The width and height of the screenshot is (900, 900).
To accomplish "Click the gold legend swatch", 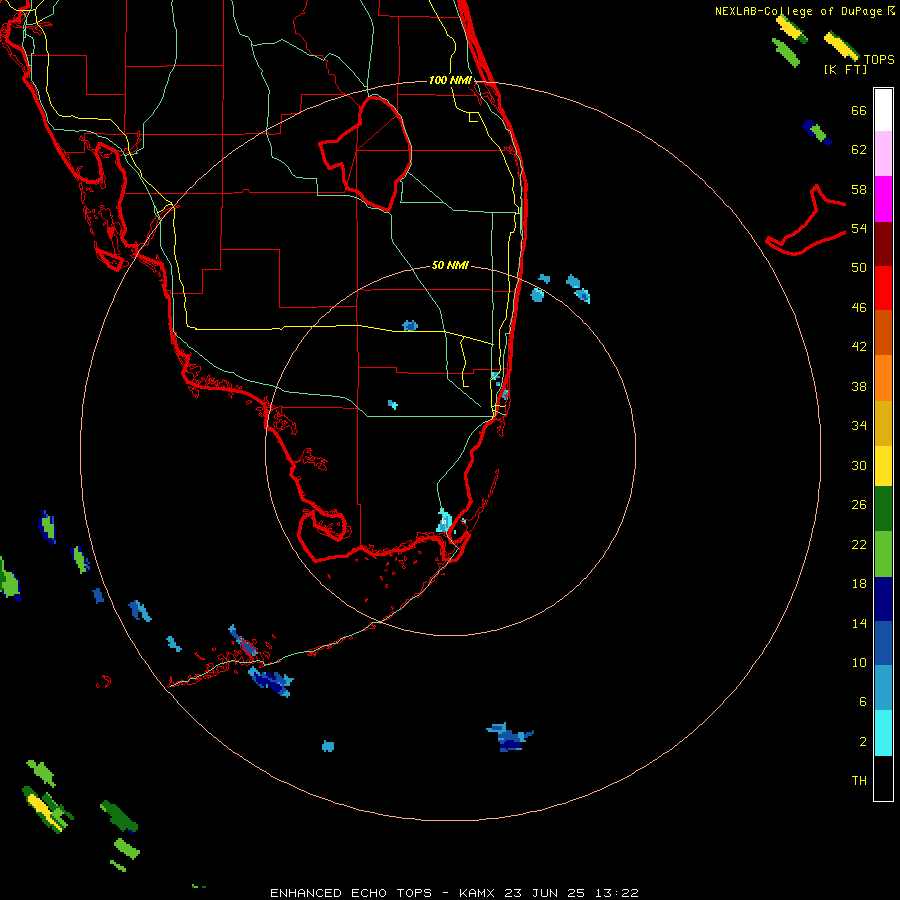I will pyautogui.click(x=883, y=422).
